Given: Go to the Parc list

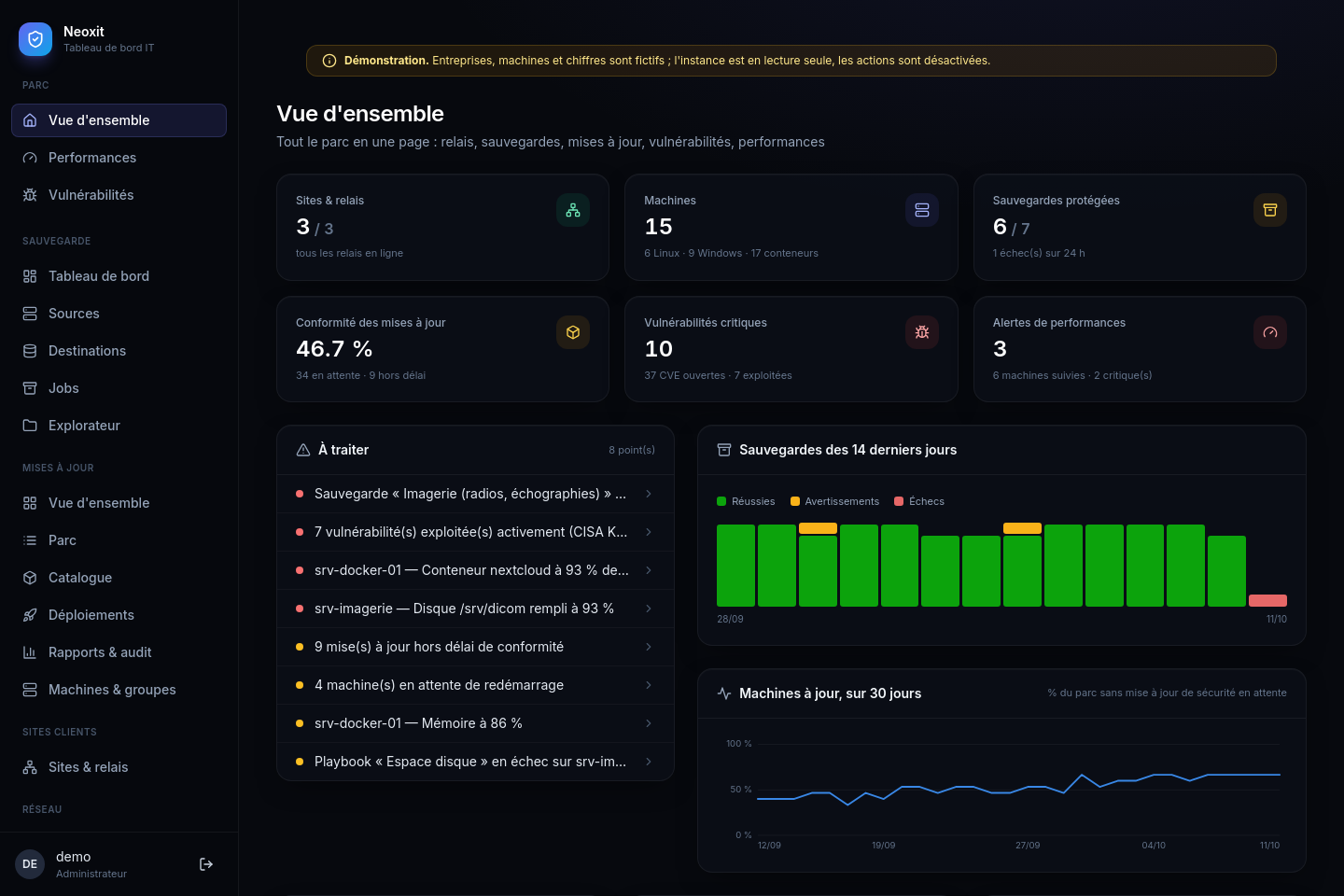Looking at the screenshot, I should click(x=119, y=540).
